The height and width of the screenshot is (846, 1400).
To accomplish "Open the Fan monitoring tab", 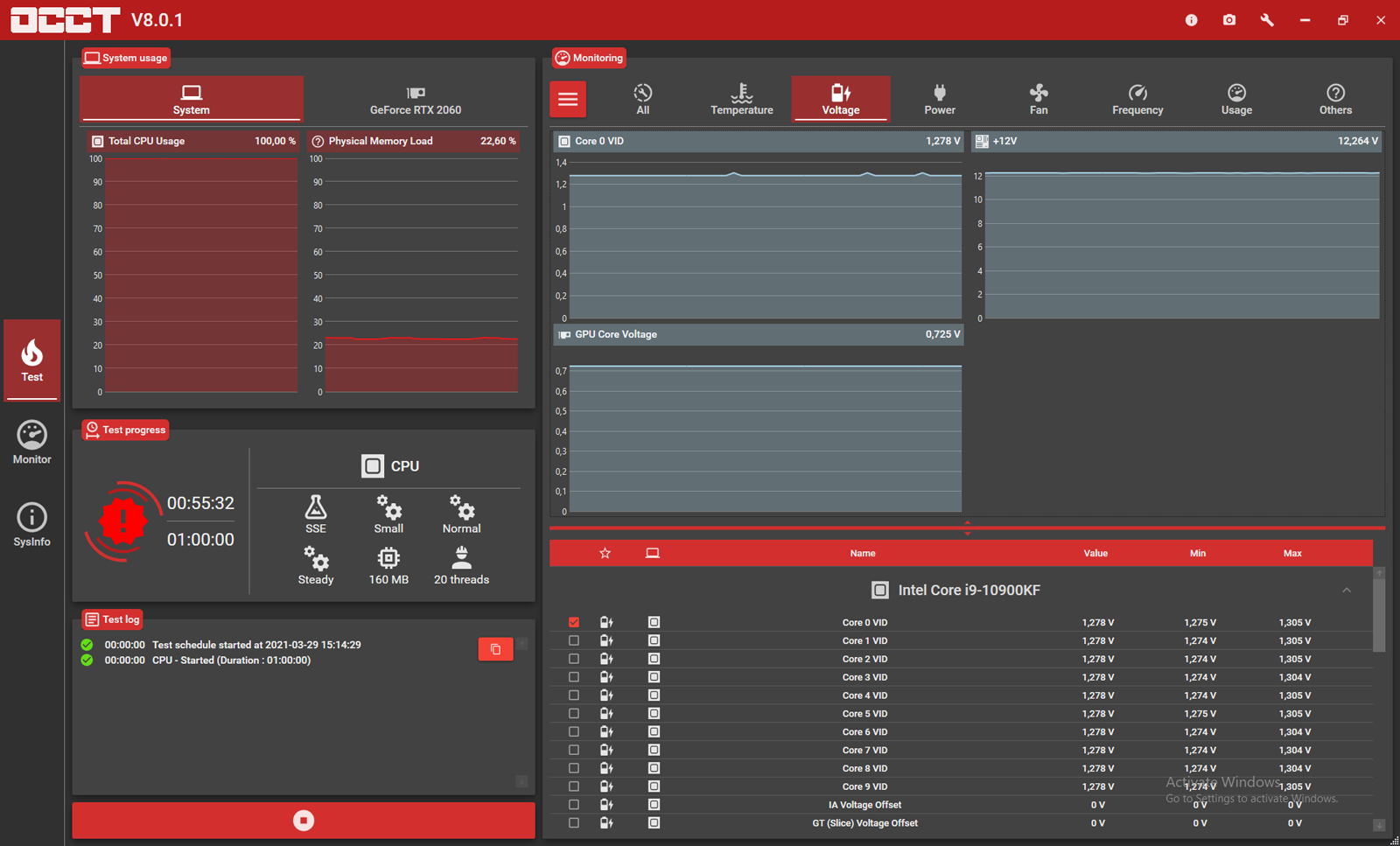I will tap(1039, 99).
